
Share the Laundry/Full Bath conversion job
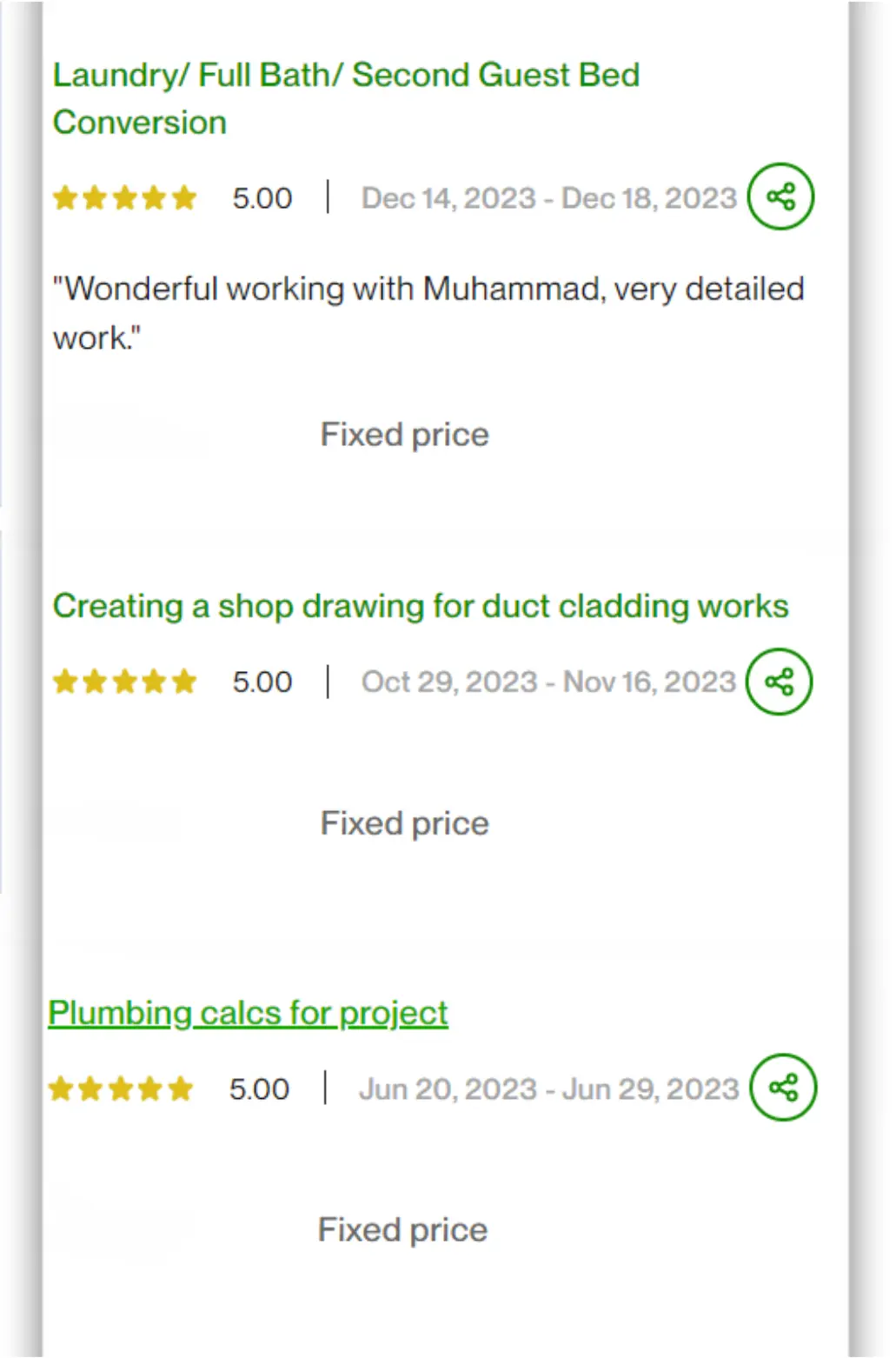coord(780,196)
